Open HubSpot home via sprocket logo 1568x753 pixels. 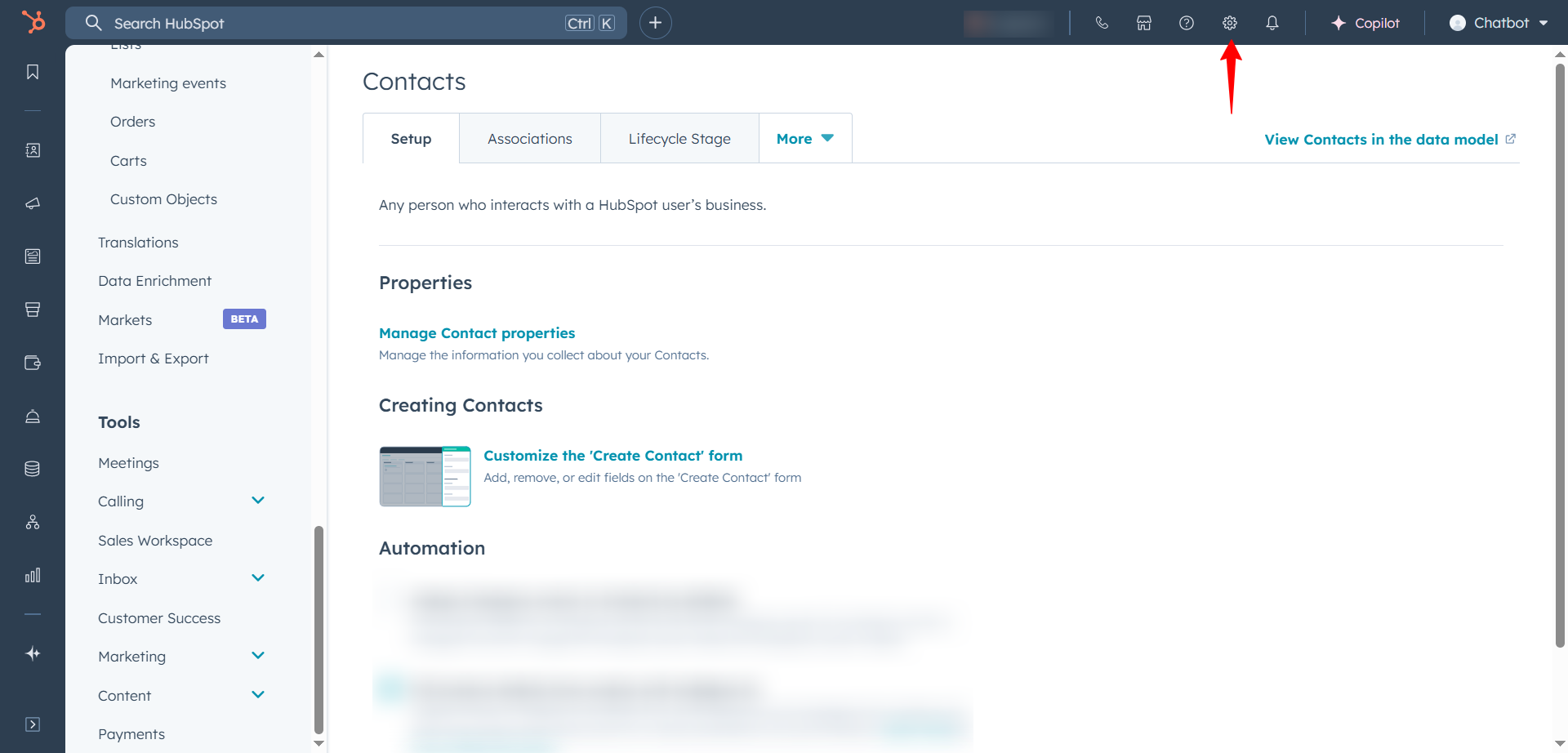pos(33,21)
